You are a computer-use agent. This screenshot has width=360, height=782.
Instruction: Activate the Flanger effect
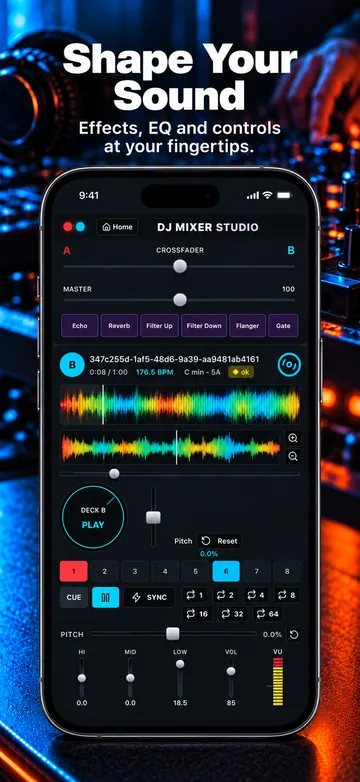click(x=247, y=326)
